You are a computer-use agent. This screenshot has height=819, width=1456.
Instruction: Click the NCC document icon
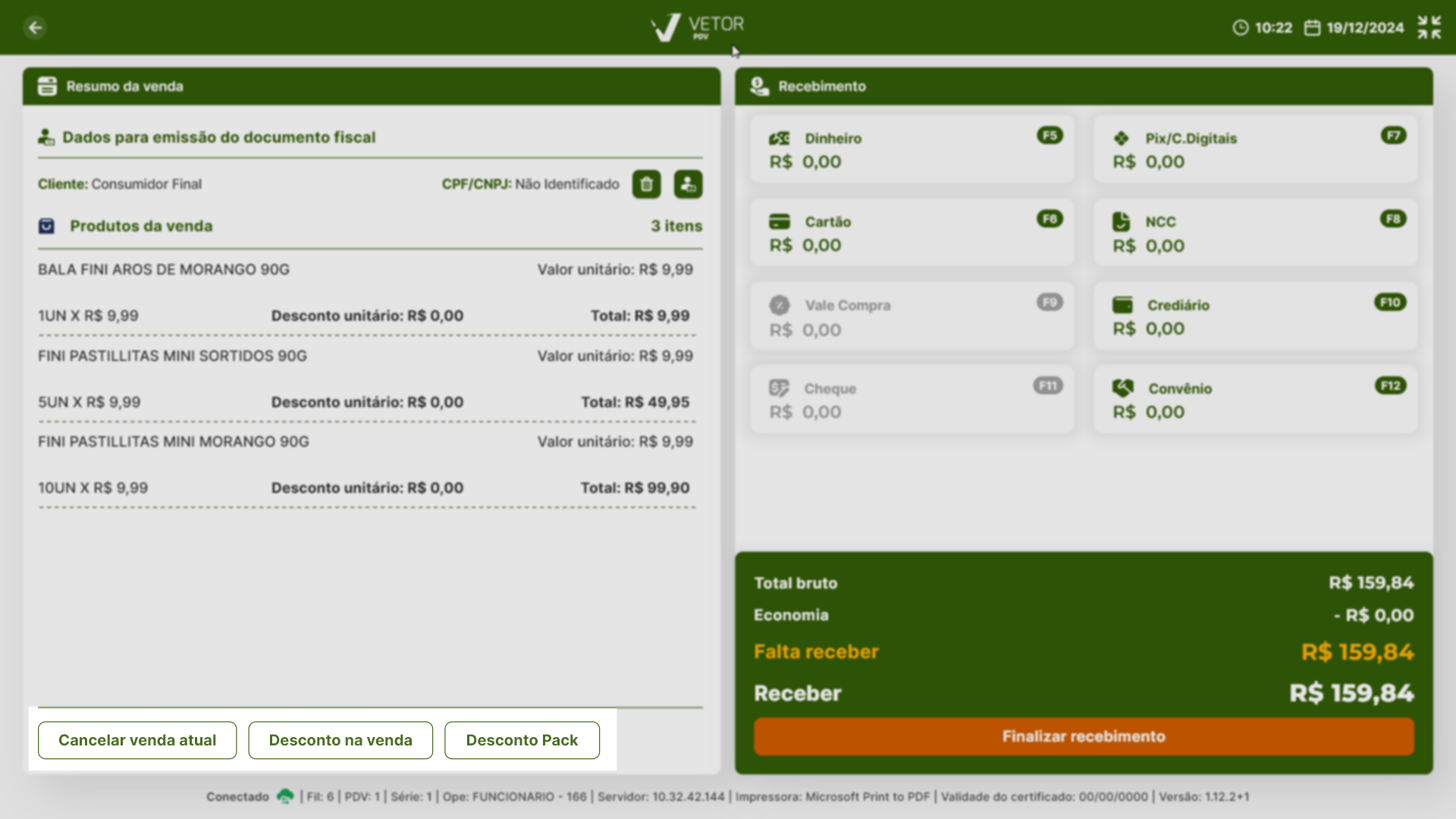pos(1121,221)
